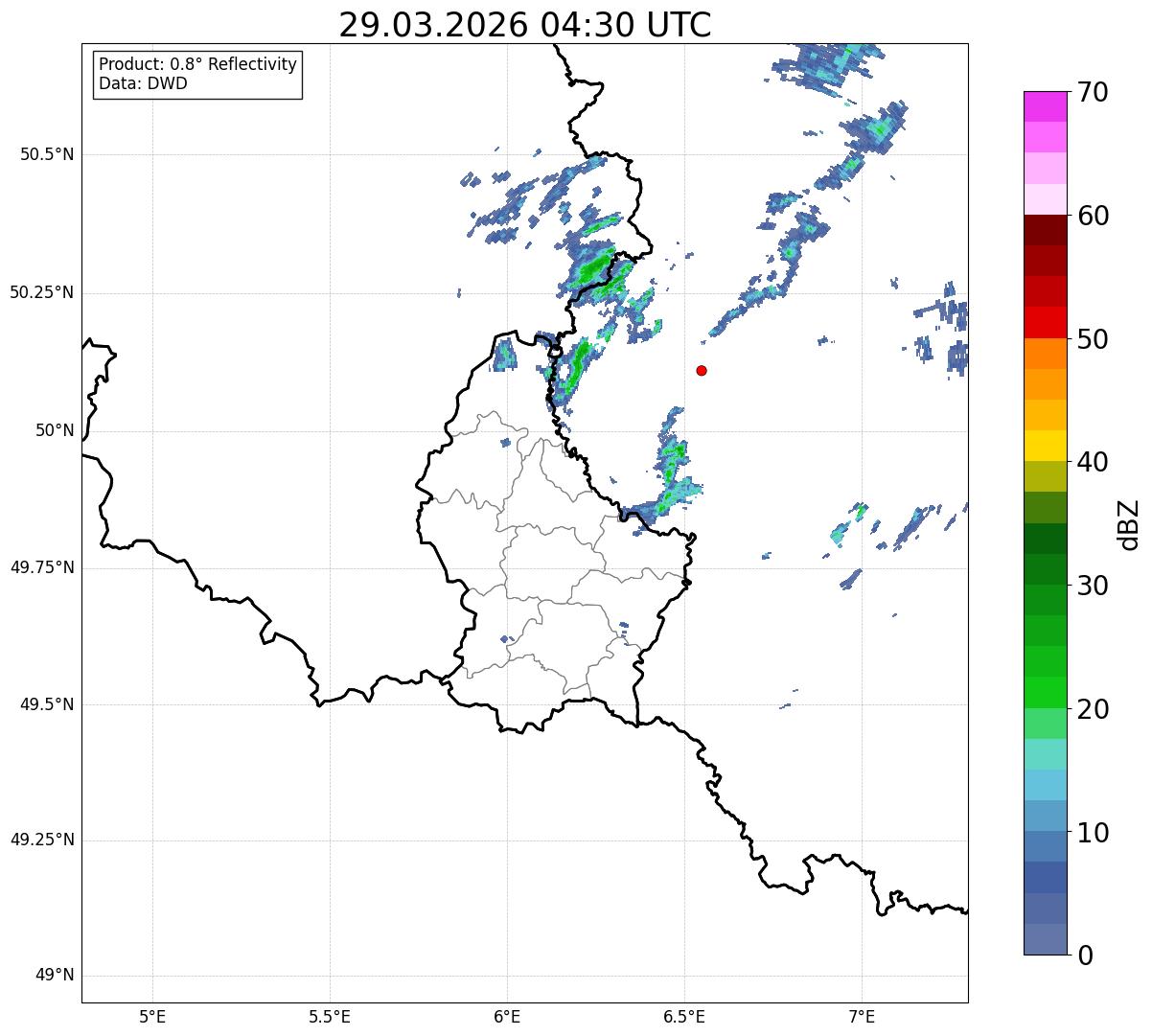Click the 7°E longitude label

click(862, 1017)
